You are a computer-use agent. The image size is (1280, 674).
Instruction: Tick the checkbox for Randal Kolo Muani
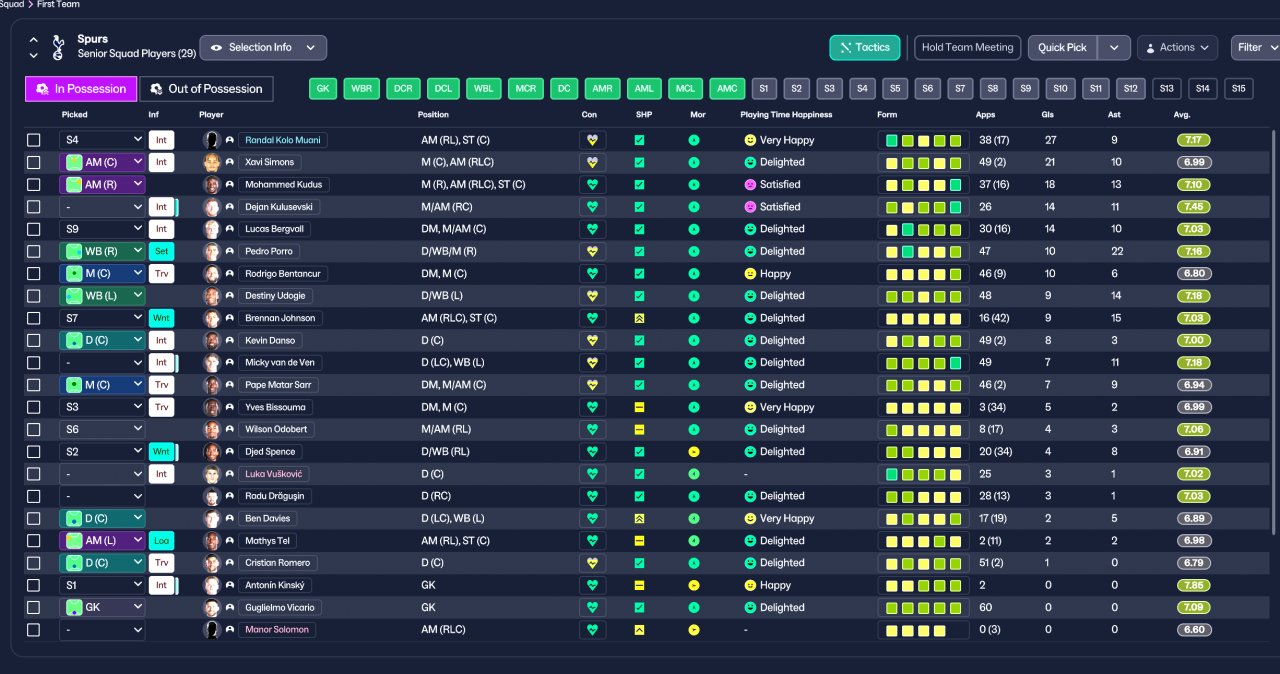34,140
